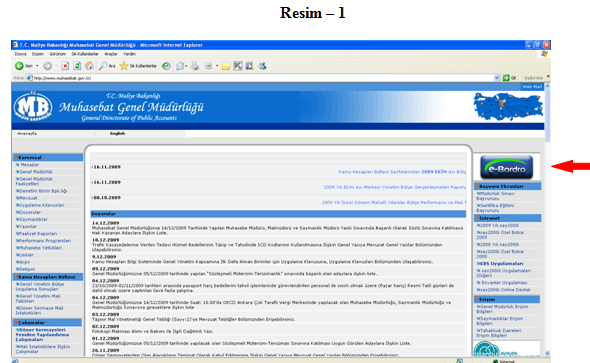This screenshot has height=363, width=590.
Task: Click the grey forward arrow in toolbar
Action: (x=47, y=66)
